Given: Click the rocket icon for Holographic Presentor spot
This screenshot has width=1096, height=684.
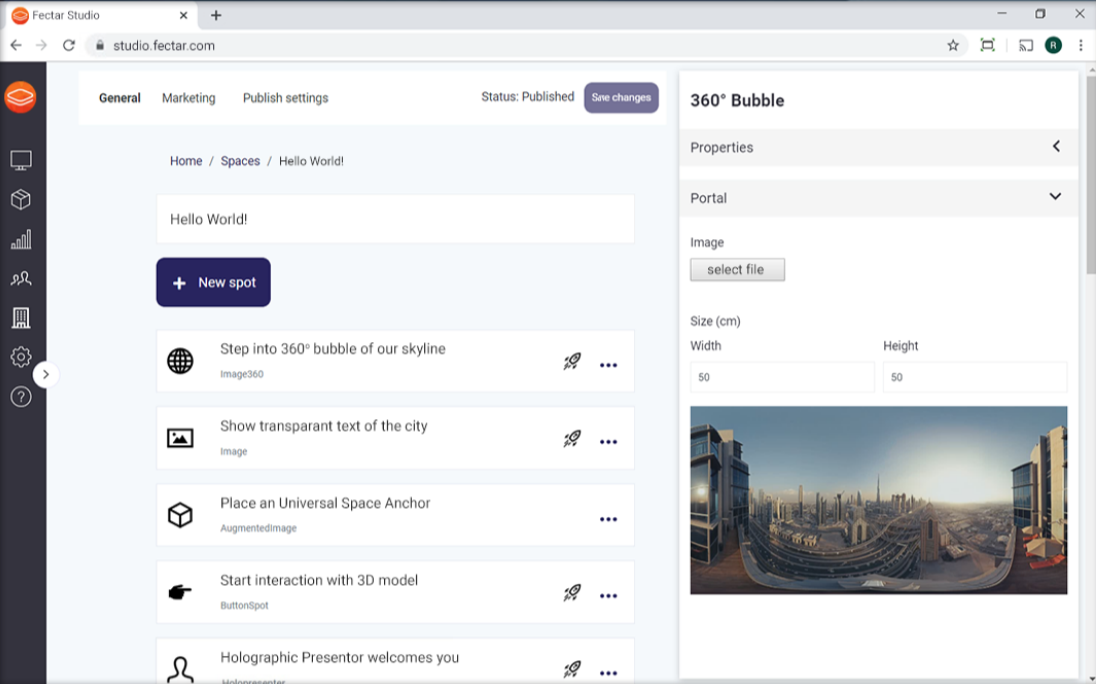Looking at the screenshot, I should coord(572,669).
